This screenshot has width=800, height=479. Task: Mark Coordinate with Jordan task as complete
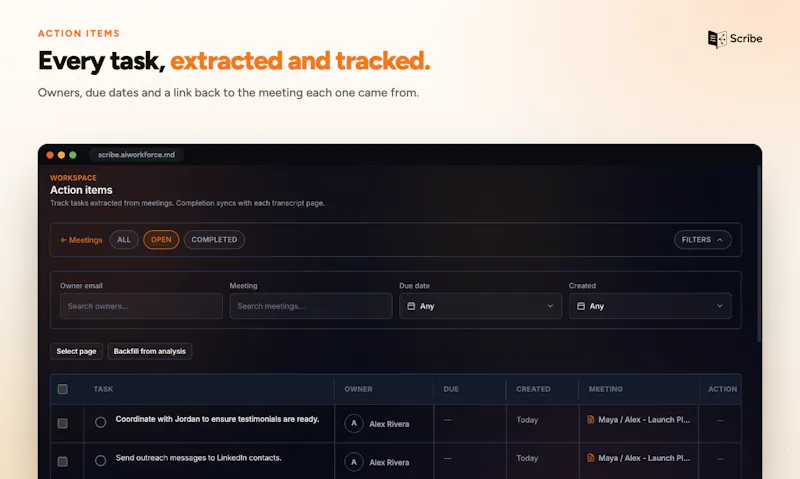101,422
